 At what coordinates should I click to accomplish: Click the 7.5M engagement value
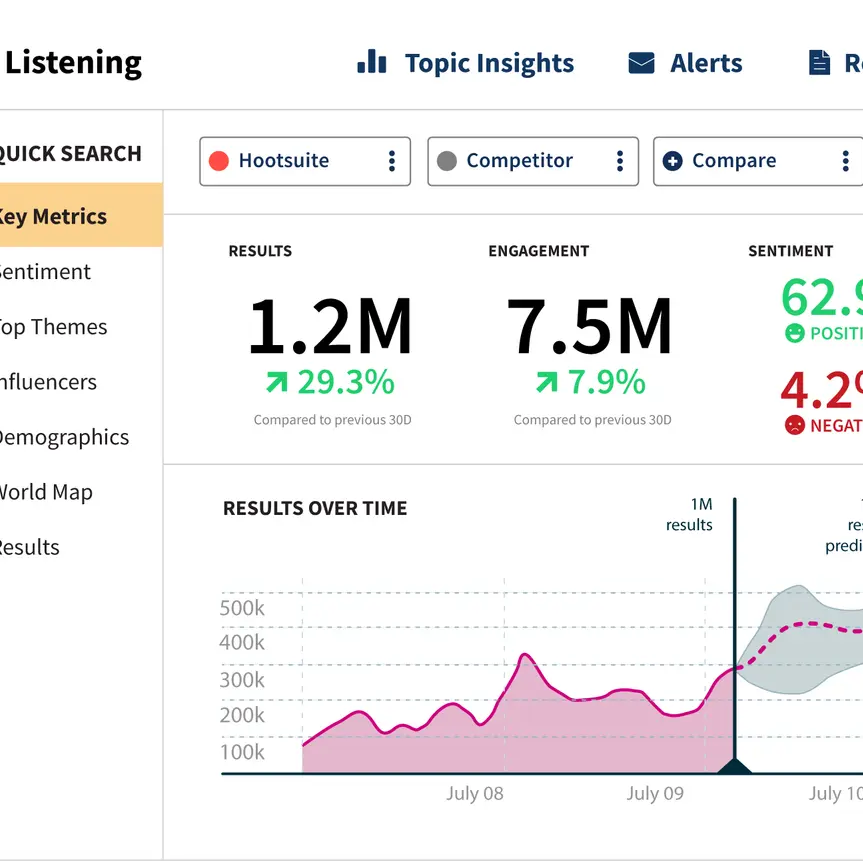pyautogui.click(x=589, y=326)
